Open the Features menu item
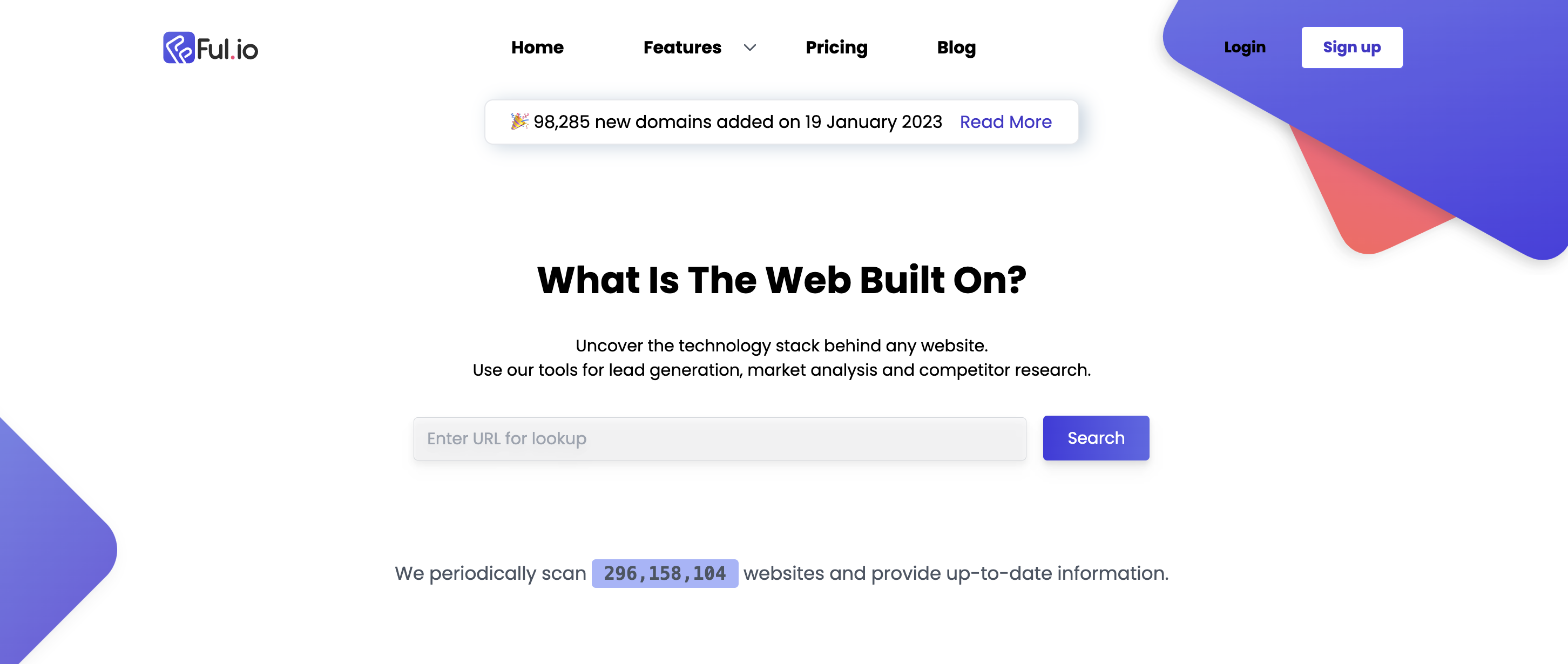The image size is (1568, 664). coord(682,48)
